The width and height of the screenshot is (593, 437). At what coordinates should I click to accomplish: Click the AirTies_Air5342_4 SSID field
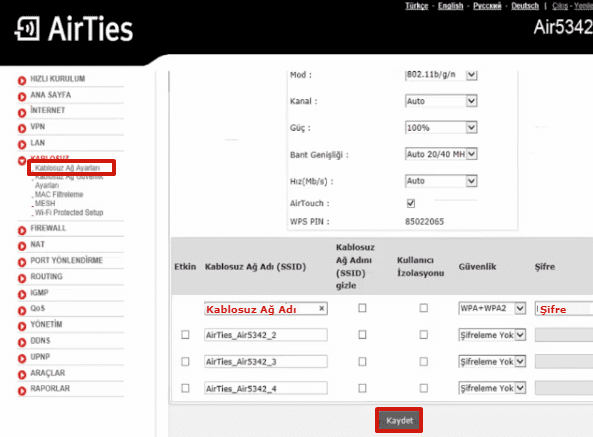(x=265, y=388)
